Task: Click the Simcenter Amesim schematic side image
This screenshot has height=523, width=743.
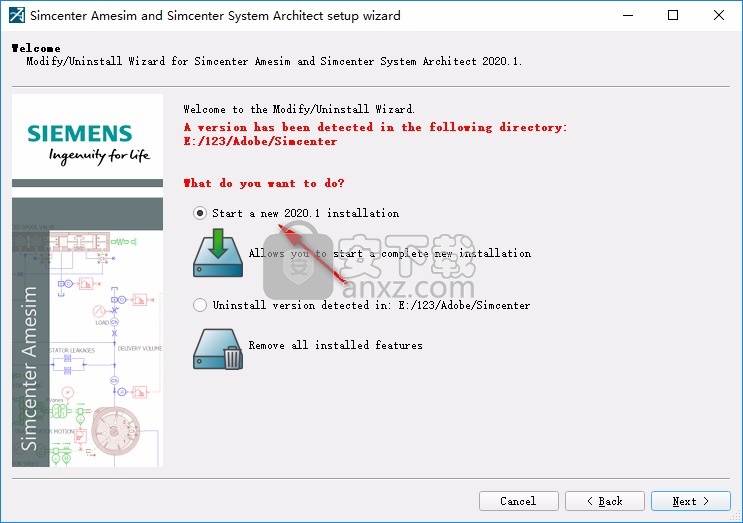Action: click(x=87, y=333)
